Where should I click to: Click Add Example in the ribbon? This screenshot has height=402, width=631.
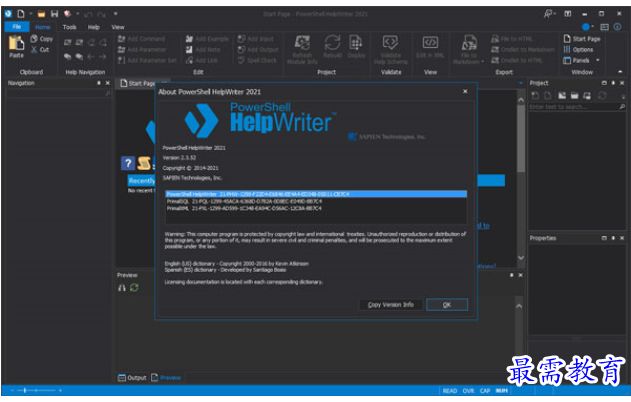click(207, 39)
